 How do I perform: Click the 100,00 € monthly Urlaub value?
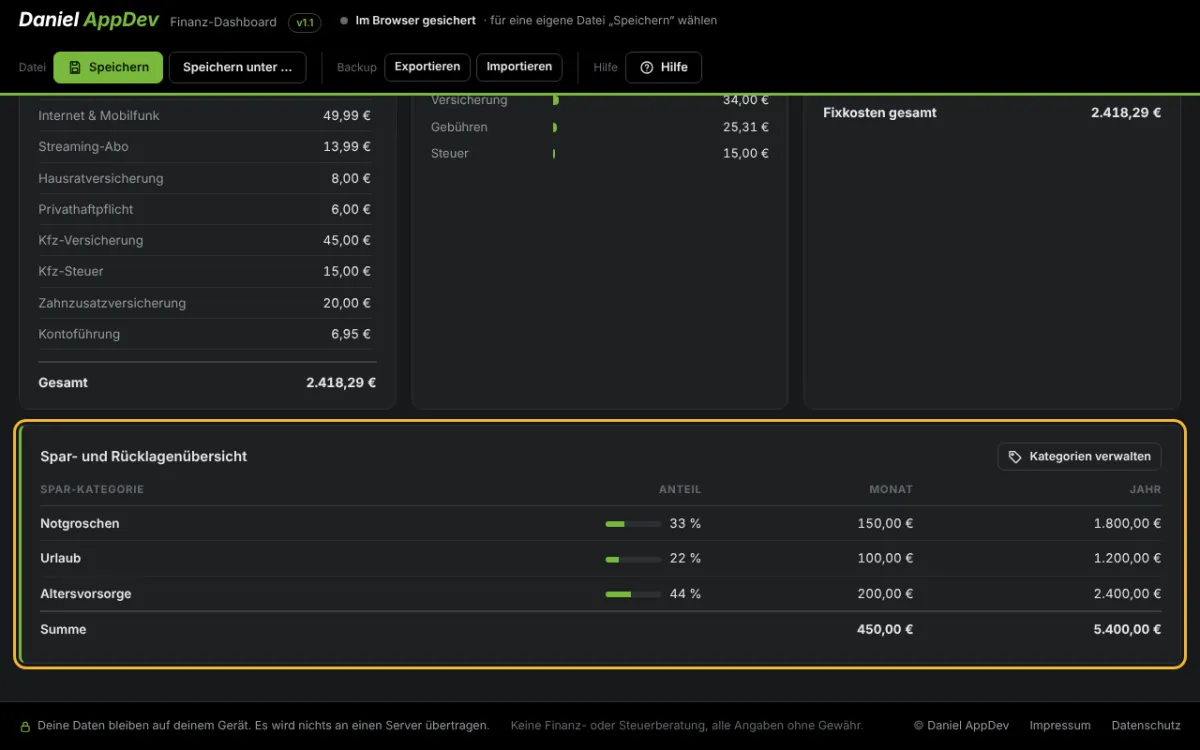[885, 558]
